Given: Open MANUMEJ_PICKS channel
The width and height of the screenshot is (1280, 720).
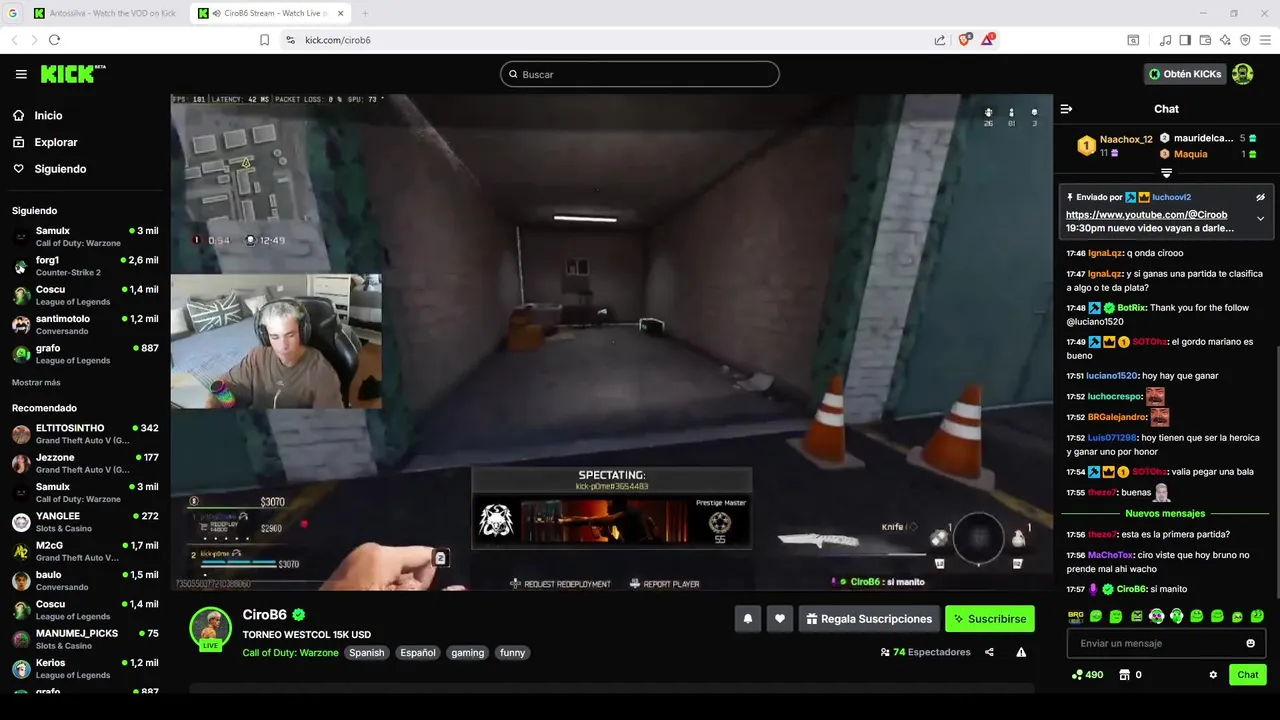Looking at the screenshot, I should pos(85,639).
